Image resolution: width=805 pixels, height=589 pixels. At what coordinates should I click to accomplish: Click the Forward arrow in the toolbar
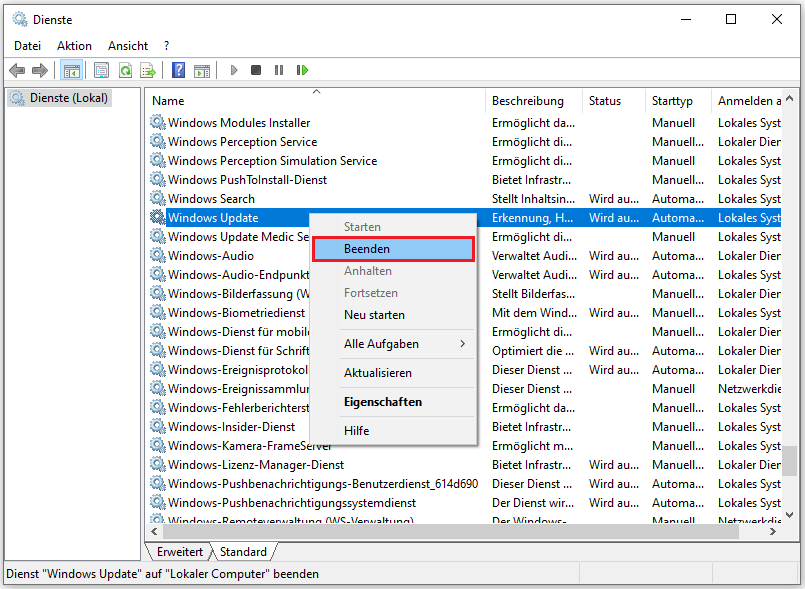click(40, 70)
